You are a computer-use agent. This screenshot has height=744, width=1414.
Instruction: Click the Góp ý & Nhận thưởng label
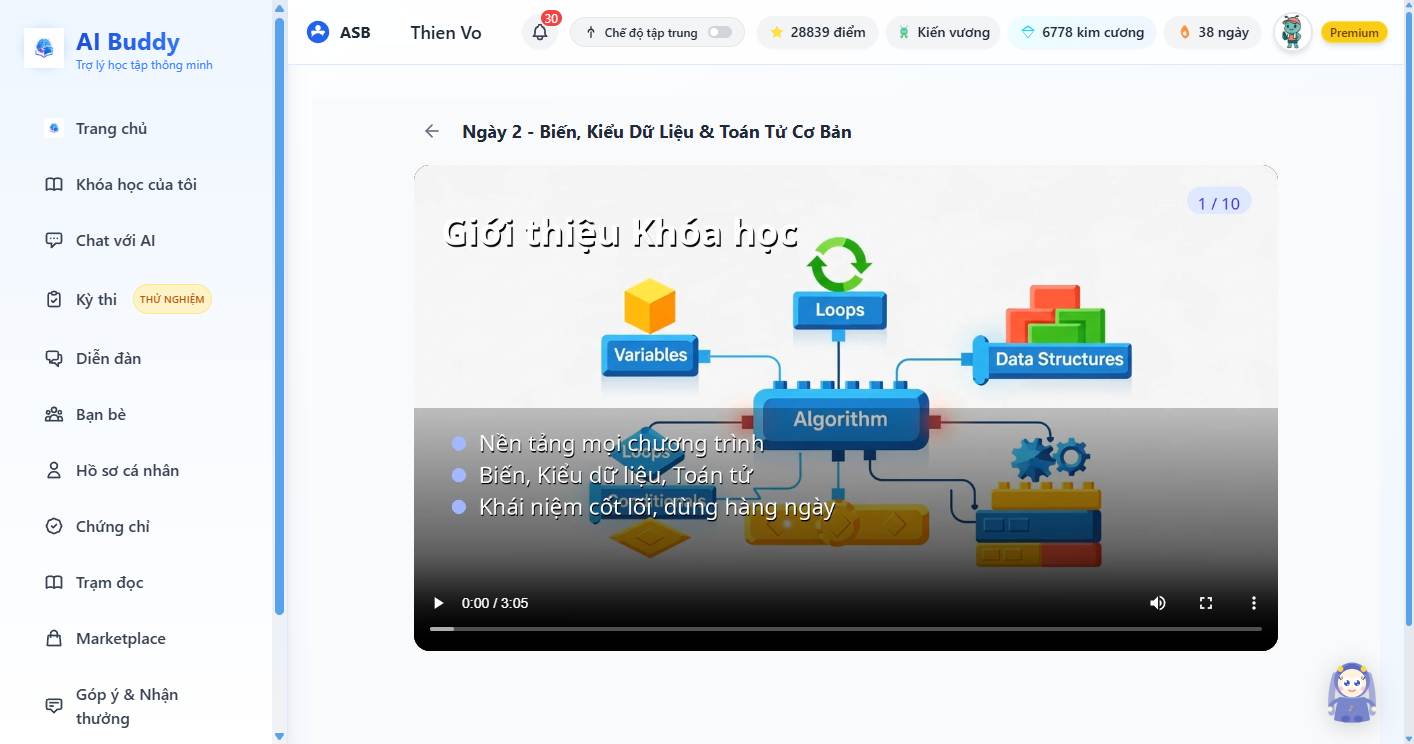tap(127, 706)
